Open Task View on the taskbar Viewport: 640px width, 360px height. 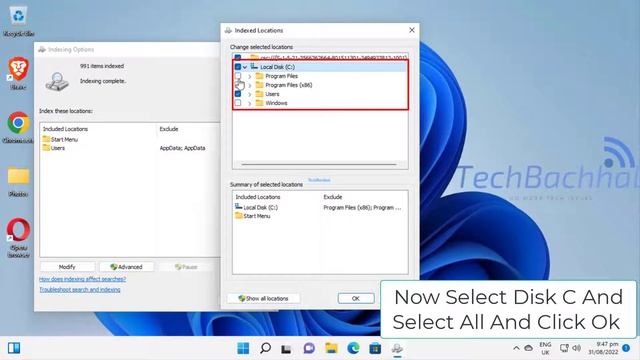click(x=287, y=349)
